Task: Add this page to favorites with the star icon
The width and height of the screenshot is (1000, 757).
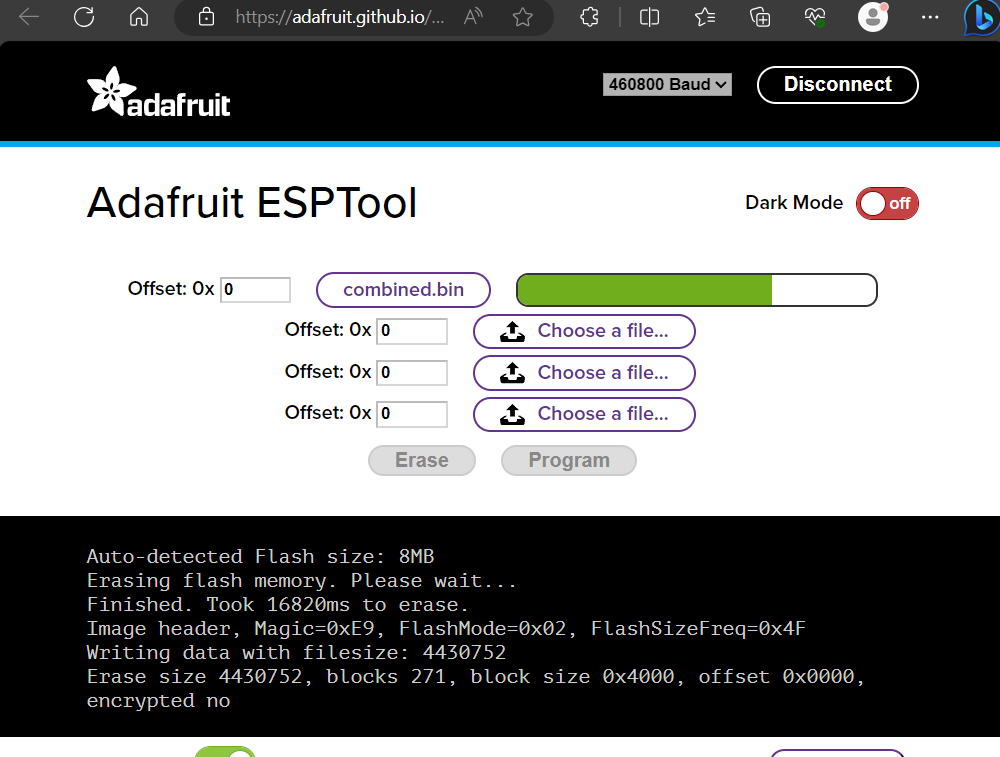Action: (x=522, y=17)
